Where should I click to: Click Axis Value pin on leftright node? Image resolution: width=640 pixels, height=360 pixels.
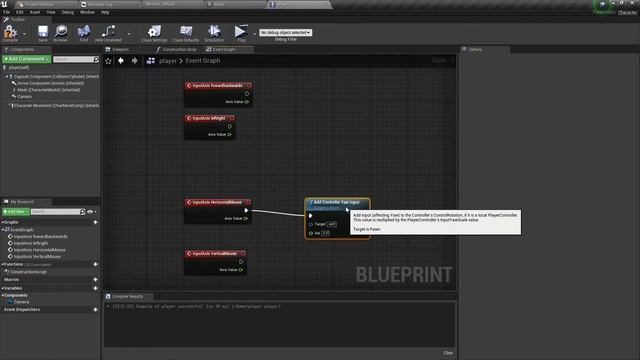coord(229,134)
